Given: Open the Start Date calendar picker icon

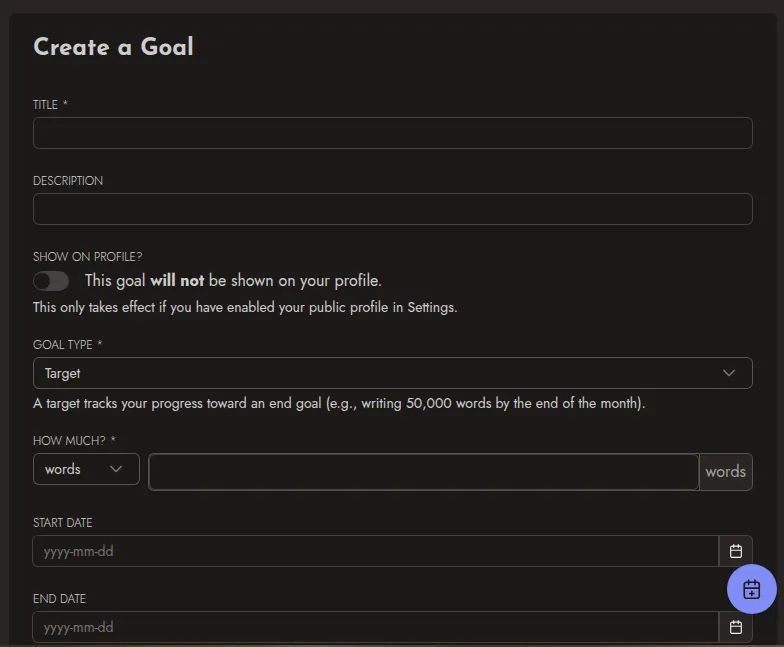Looking at the screenshot, I should click(x=736, y=551).
